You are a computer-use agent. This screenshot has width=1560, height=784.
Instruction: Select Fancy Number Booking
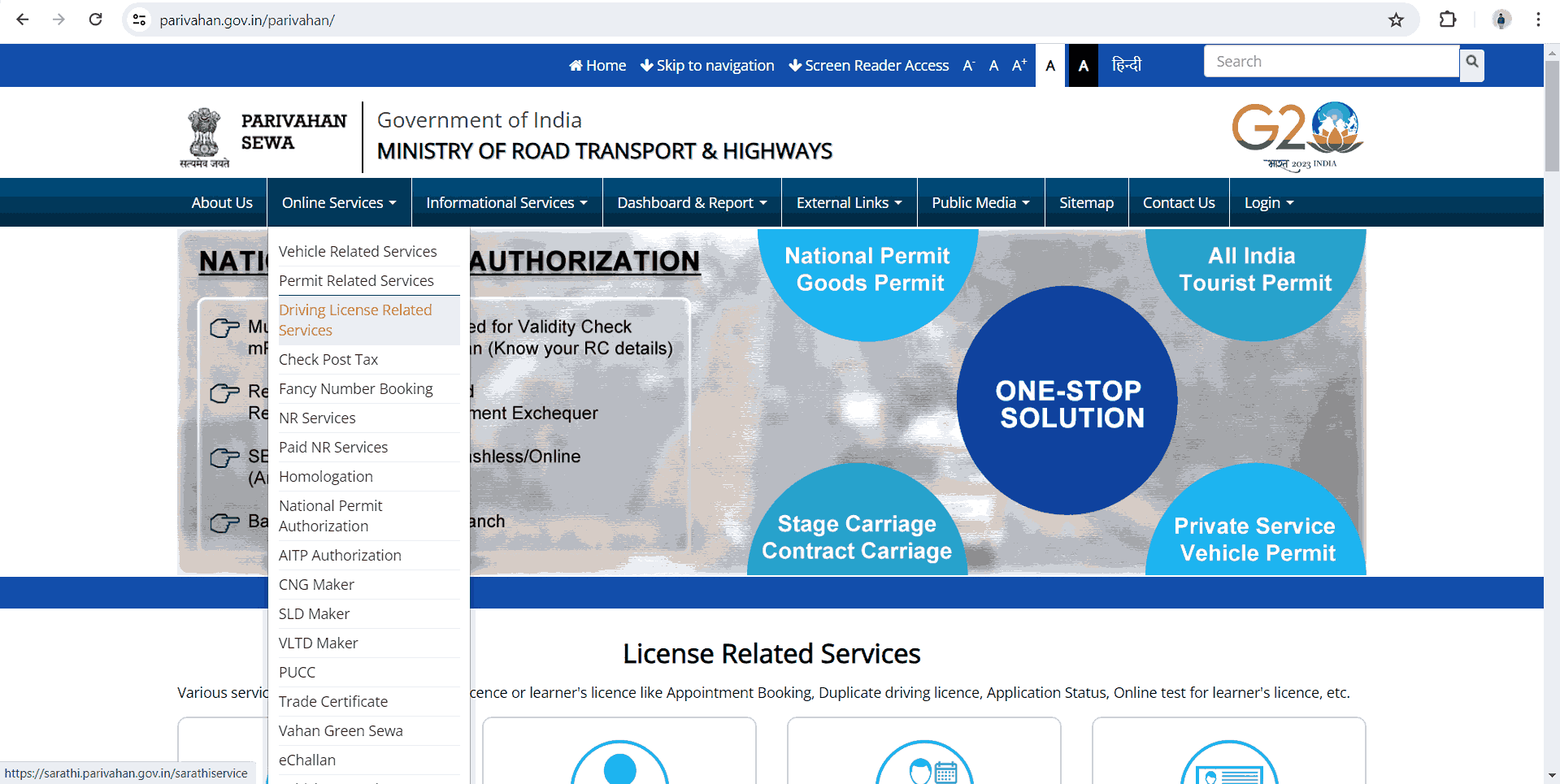click(369, 389)
